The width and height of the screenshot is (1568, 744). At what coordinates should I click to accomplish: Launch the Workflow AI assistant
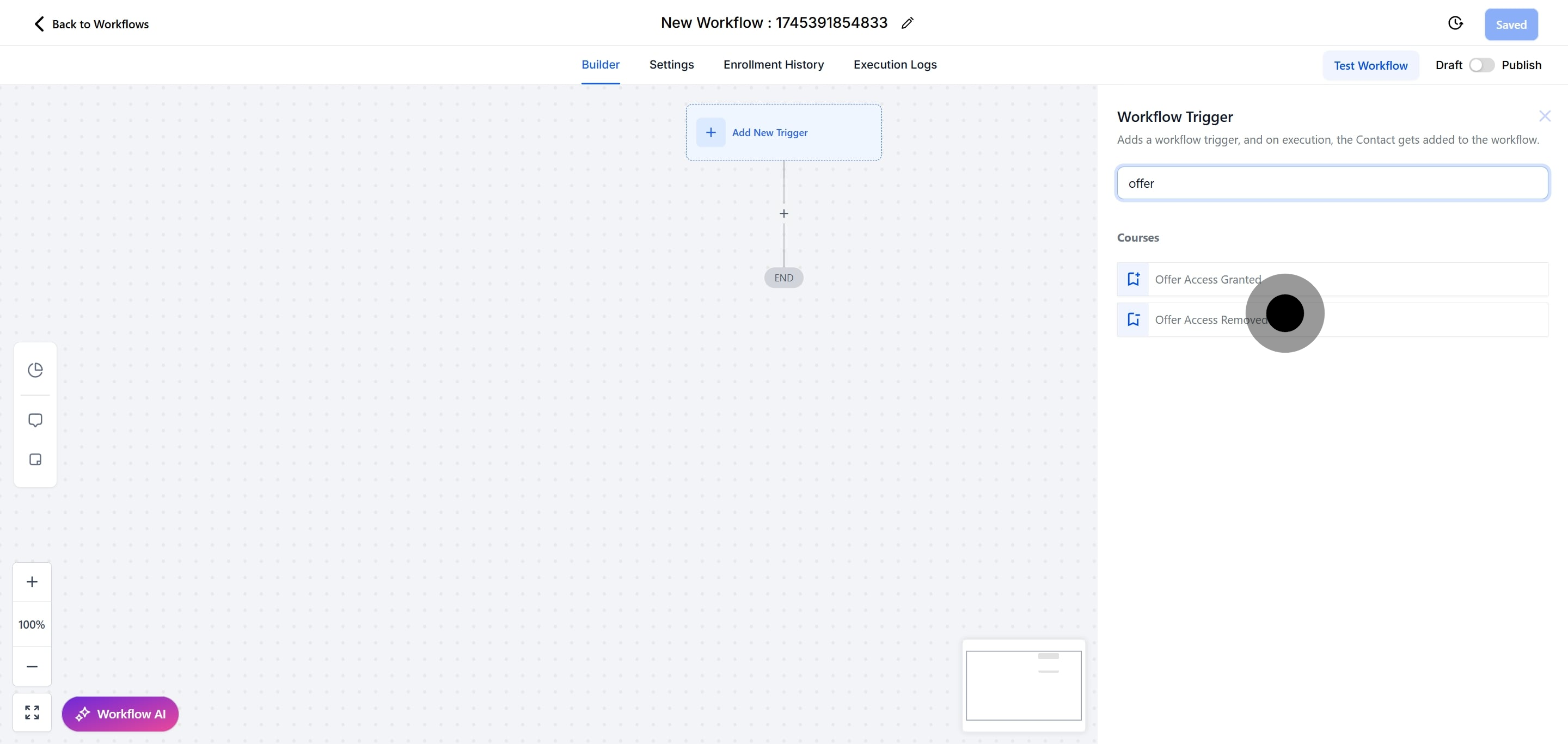pyautogui.click(x=120, y=714)
